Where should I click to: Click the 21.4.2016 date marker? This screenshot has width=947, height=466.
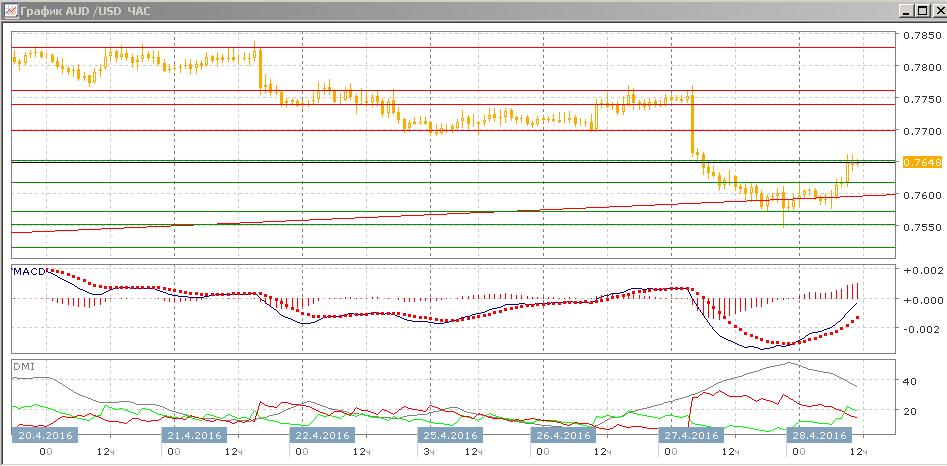pyautogui.click(x=193, y=435)
